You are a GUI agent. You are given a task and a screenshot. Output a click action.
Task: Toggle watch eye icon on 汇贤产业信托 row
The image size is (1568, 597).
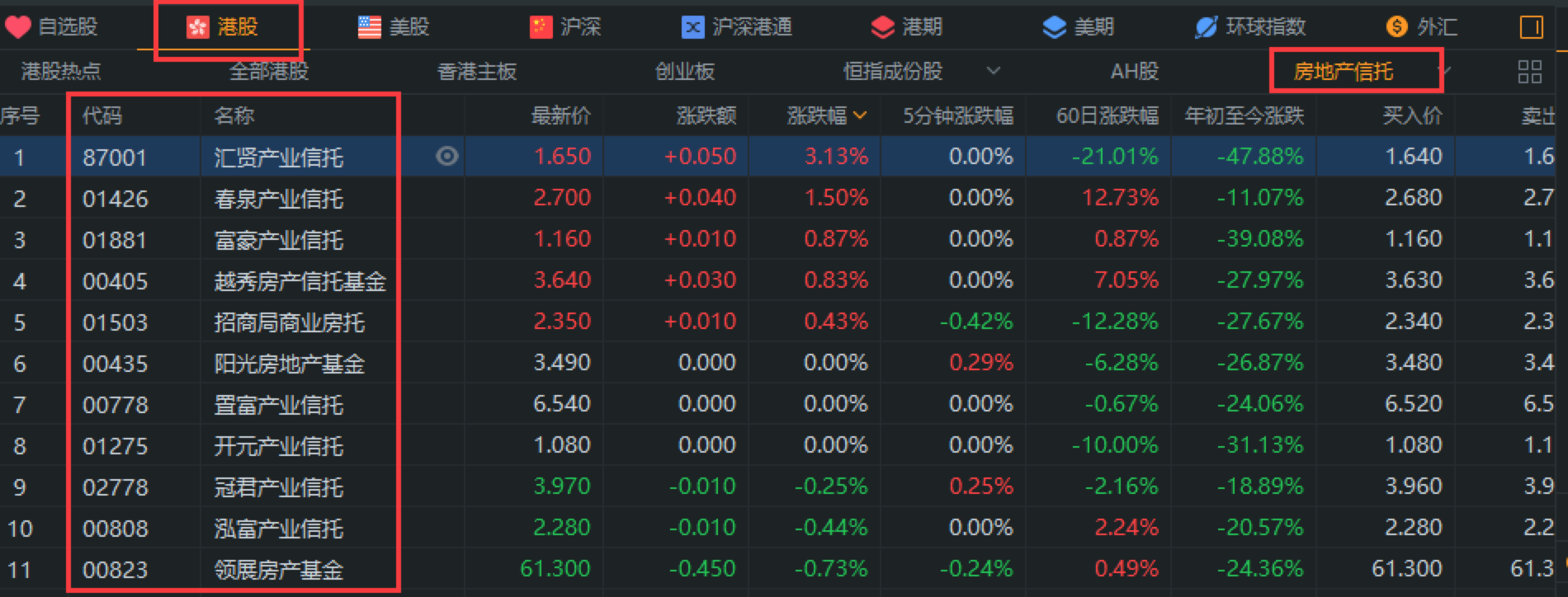tap(446, 156)
